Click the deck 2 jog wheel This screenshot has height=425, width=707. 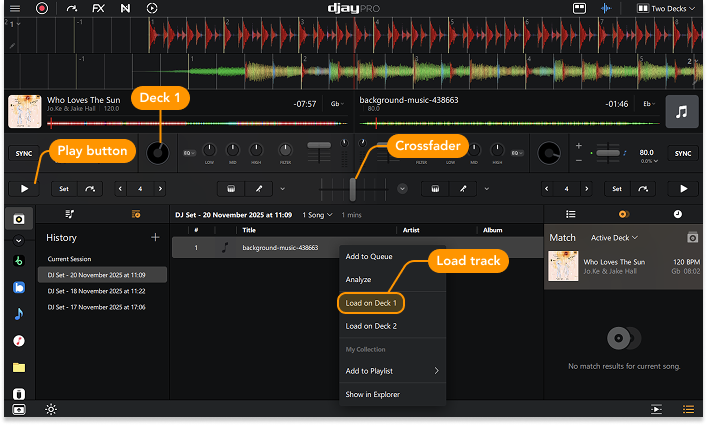pos(549,153)
